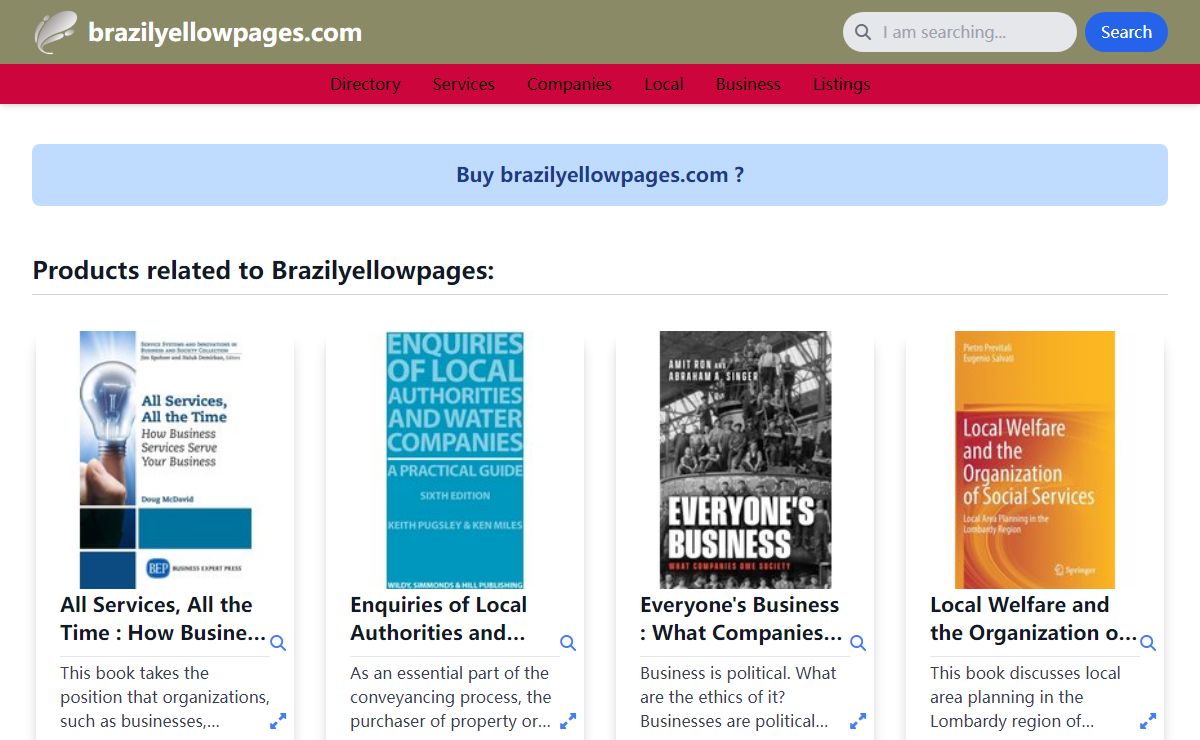Click the feather logo icon in header
The width and height of the screenshot is (1200, 740).
(55, 32)
